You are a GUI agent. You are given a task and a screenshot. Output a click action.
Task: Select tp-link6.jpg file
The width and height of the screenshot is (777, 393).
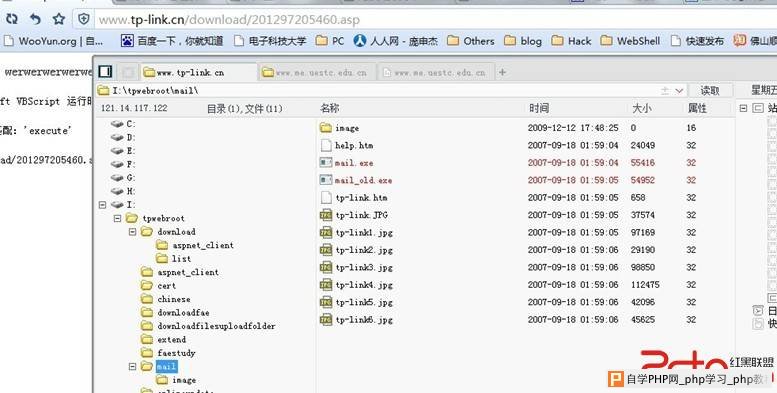[356, 319]
